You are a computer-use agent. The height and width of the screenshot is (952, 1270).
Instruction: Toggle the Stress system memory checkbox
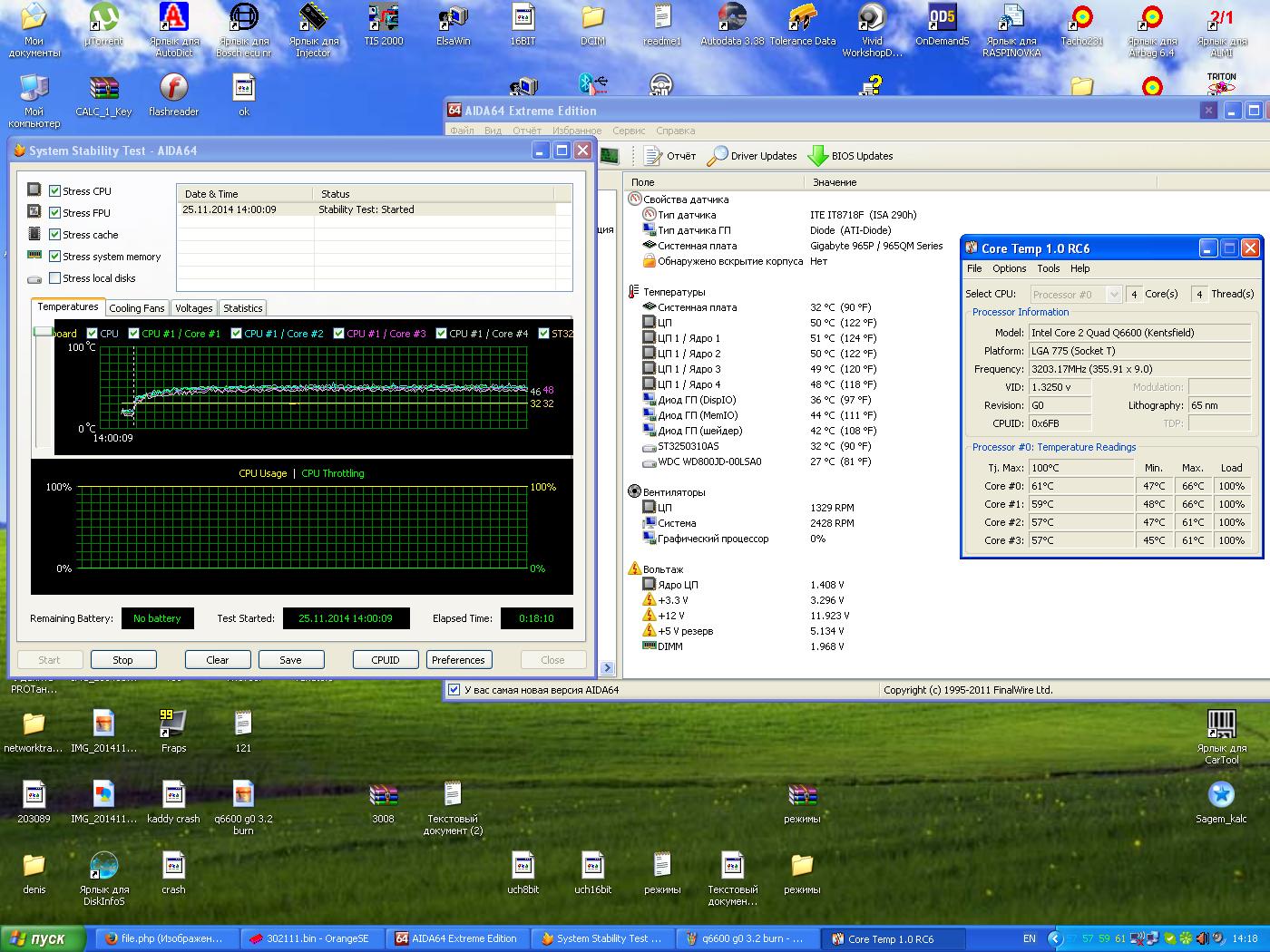(x=55, y=257)
